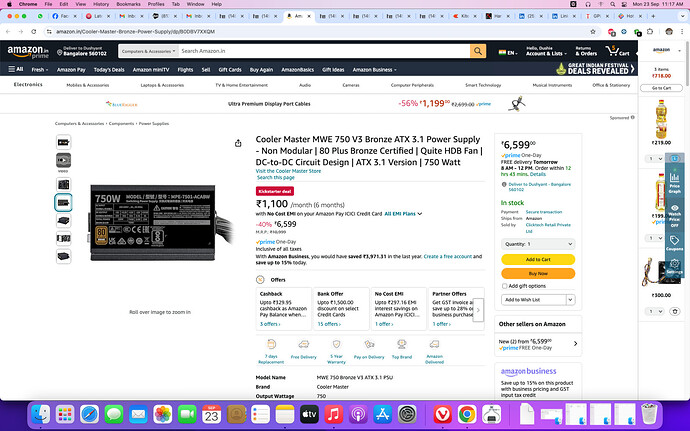Select the first product thumbnail in the gallery
Image resolution: width=690 pixels, height=431 pixels.
[63, 142]
